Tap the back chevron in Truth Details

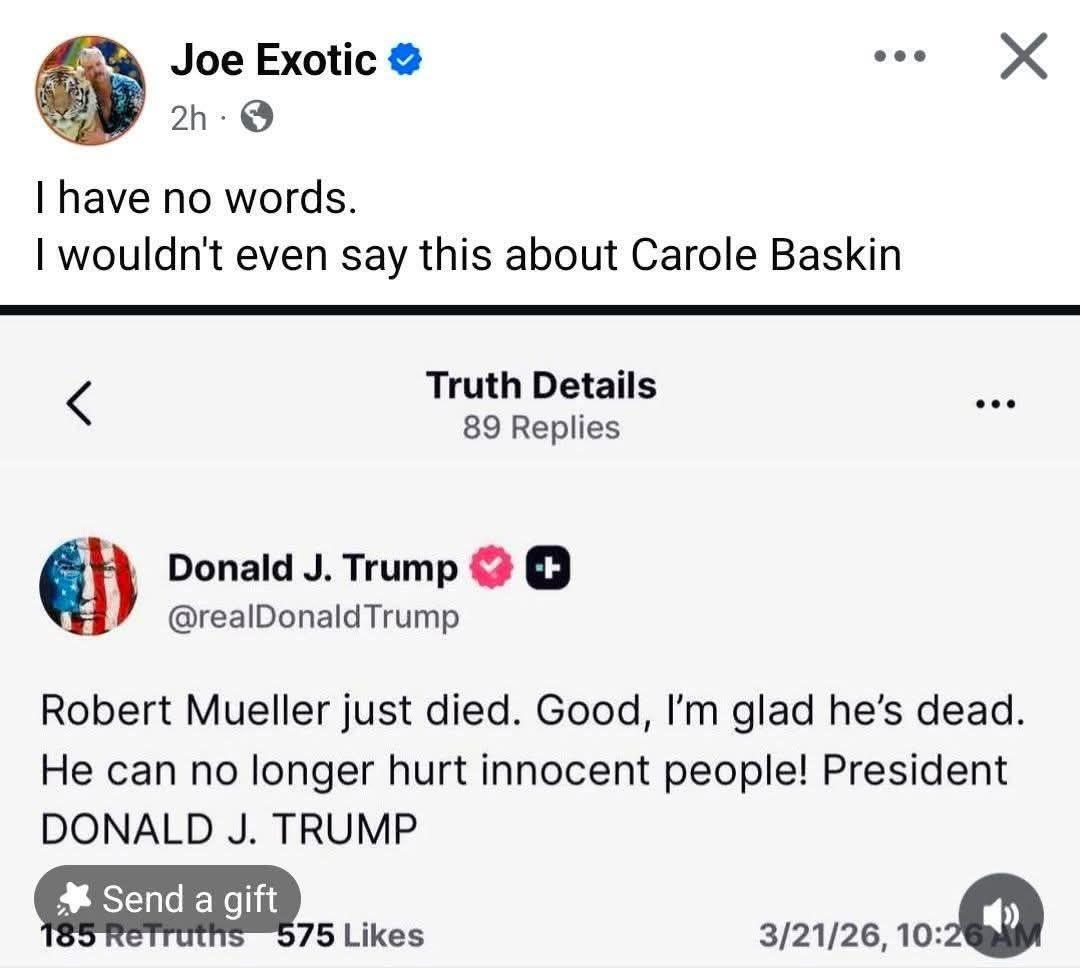[x=80, y=404]
